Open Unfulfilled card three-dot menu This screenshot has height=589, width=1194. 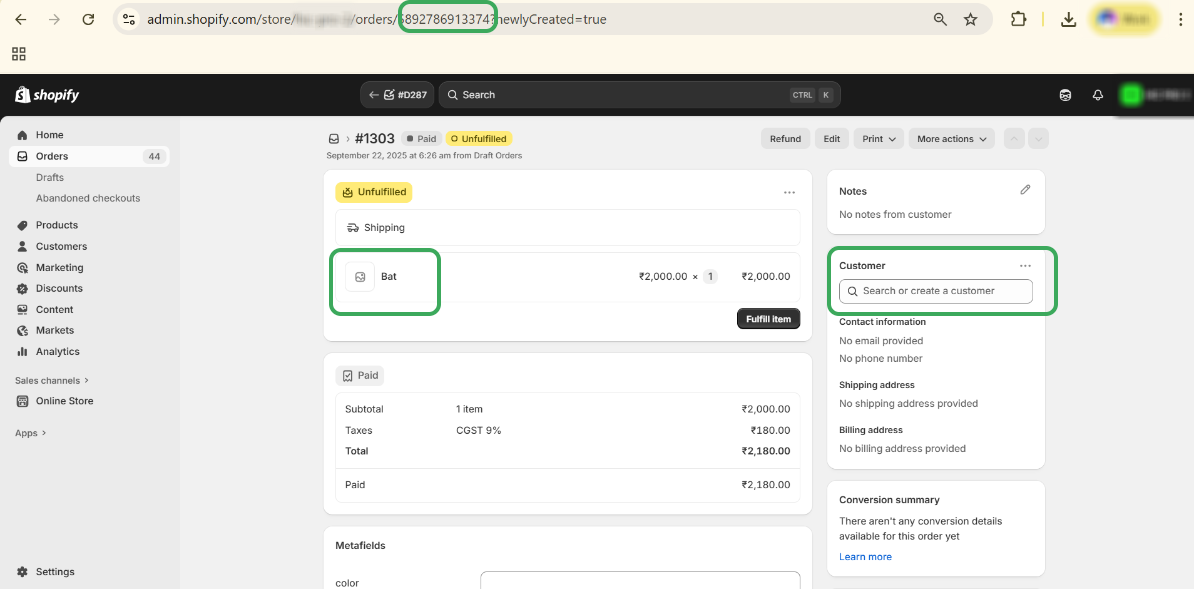click(790, 193)
